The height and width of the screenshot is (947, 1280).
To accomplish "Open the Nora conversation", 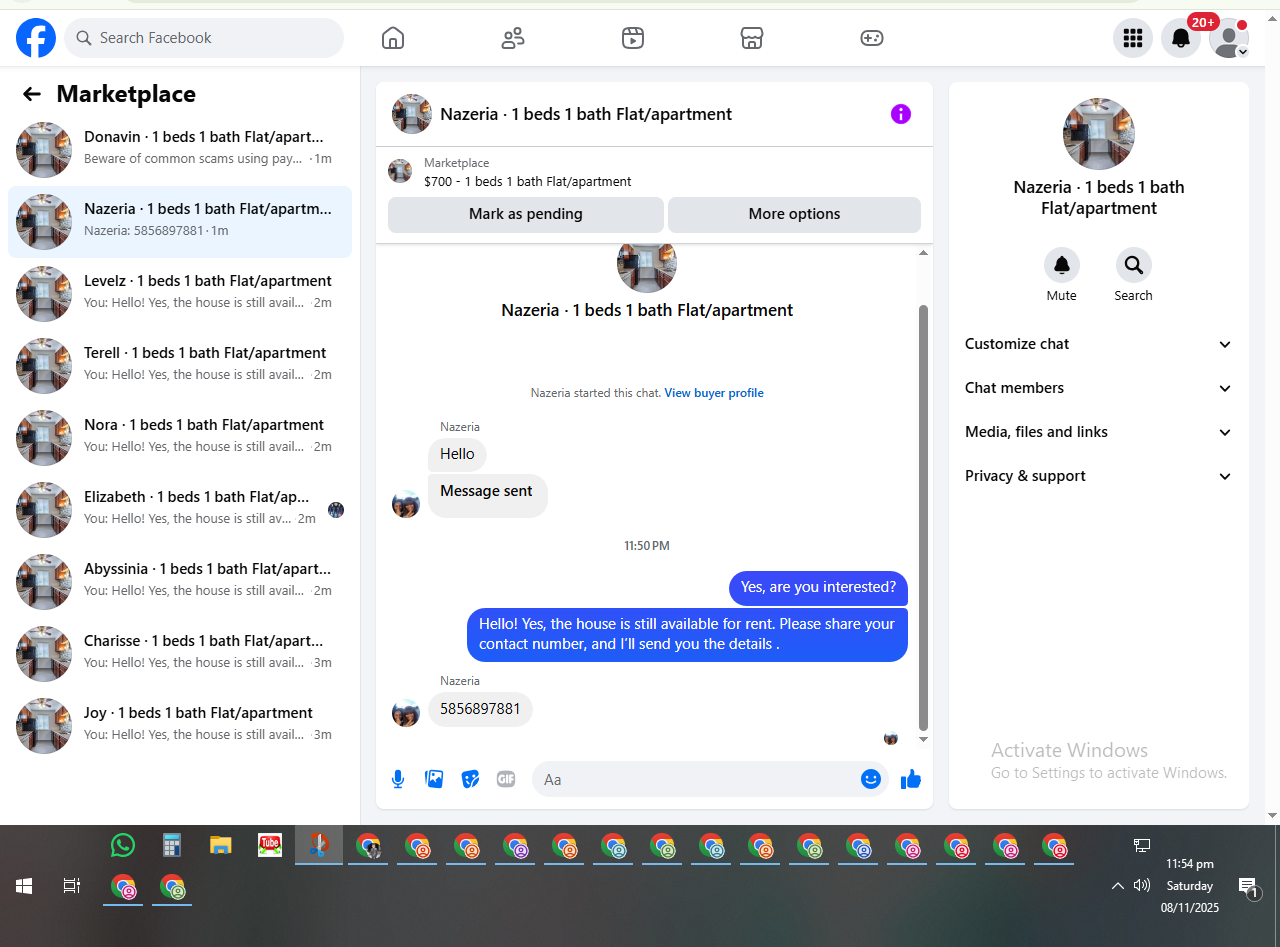I will 180,438.
